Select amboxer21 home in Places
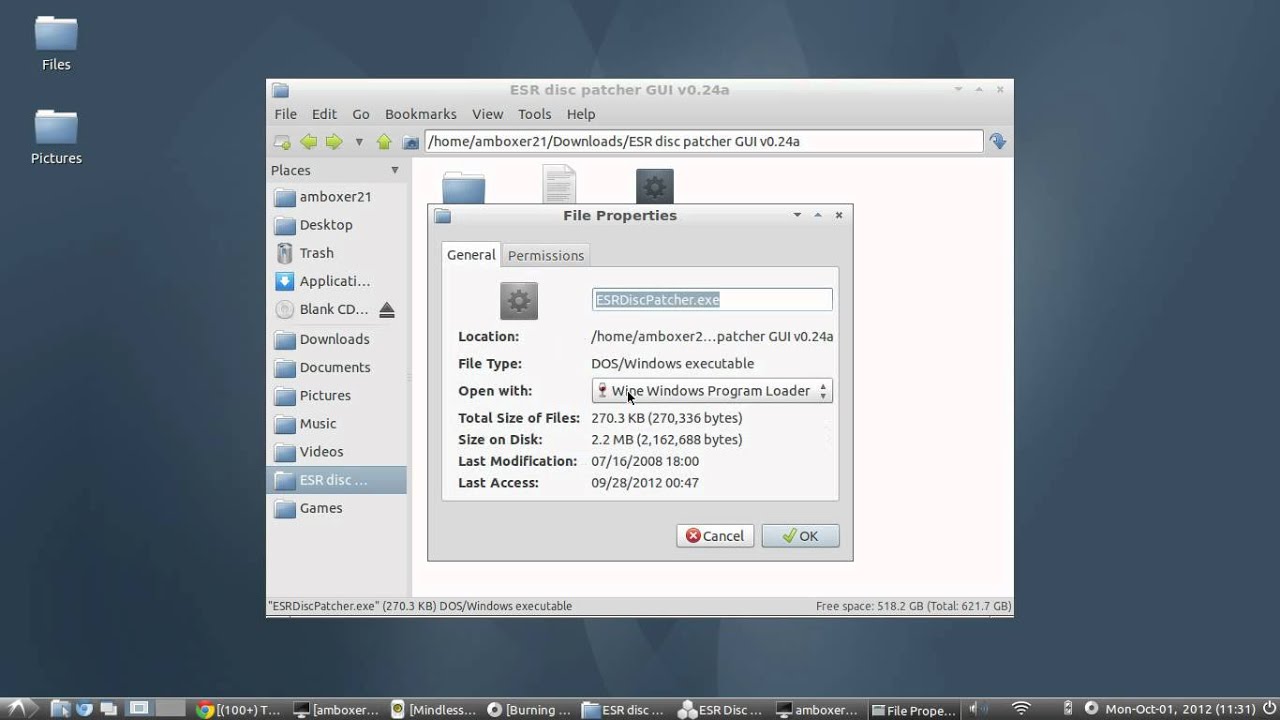 pos(337,197)
